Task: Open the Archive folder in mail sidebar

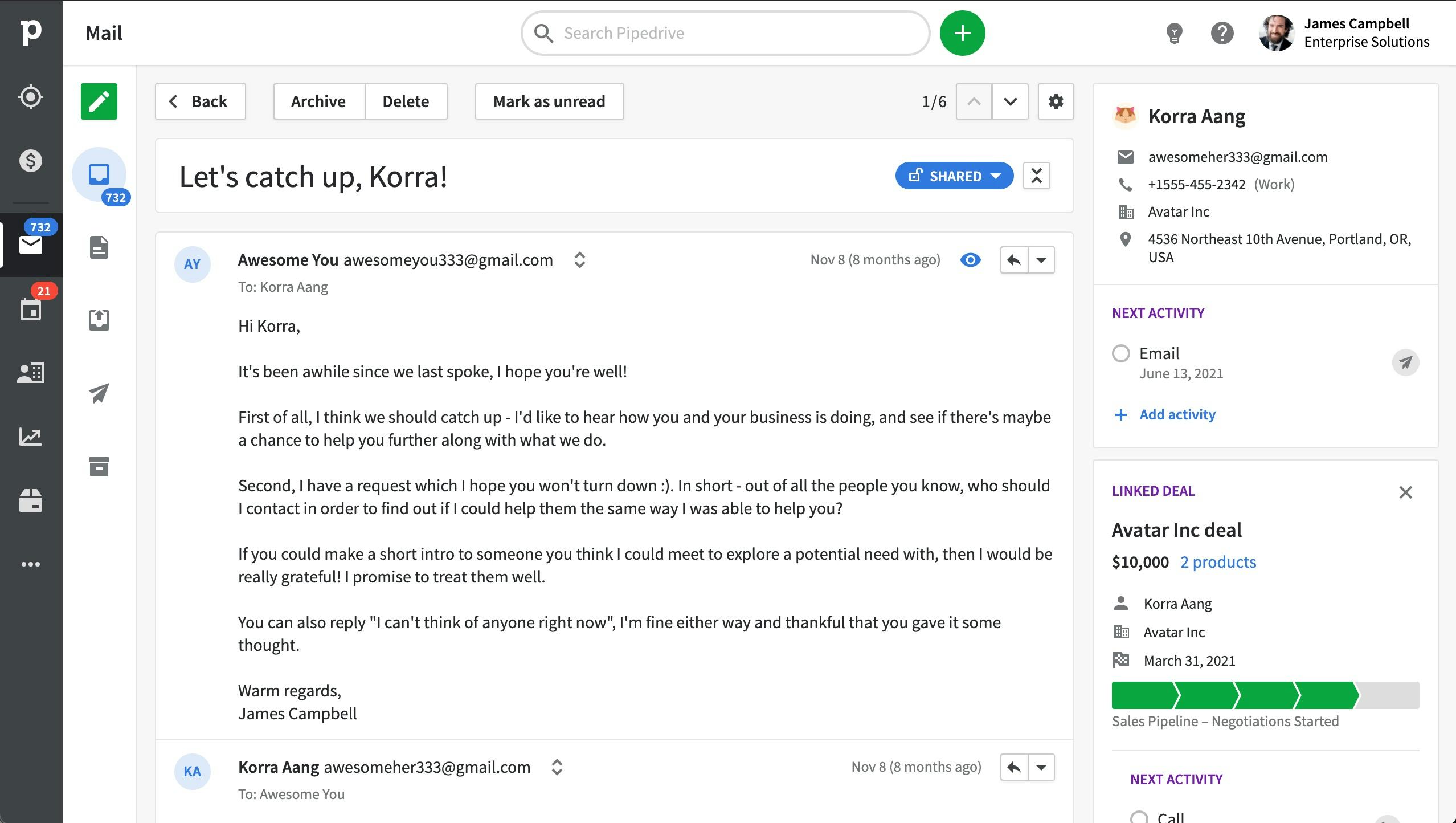Action: (x=99, y=467)
